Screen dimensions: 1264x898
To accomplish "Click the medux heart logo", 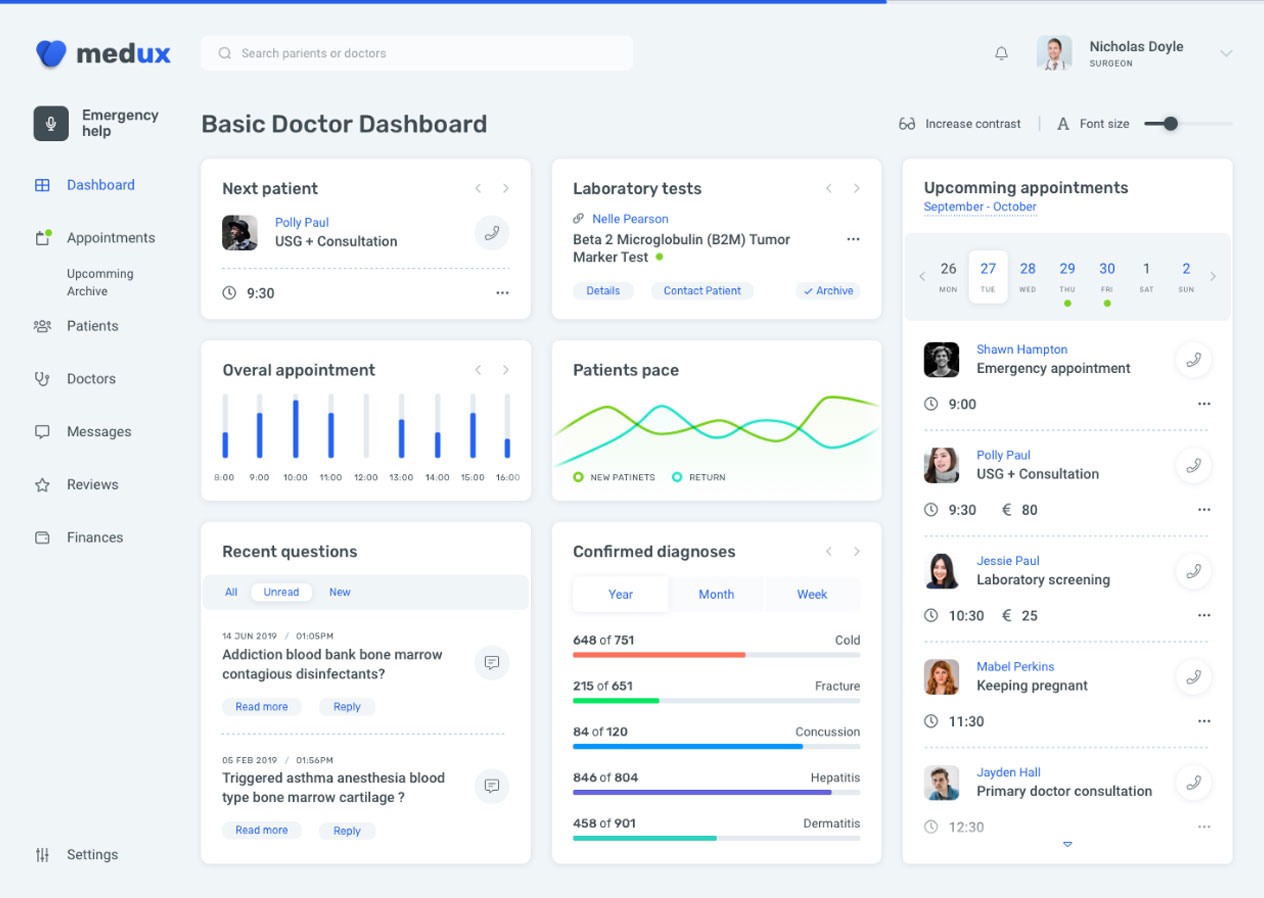I will pyautogui.click(x=51, y=53).
